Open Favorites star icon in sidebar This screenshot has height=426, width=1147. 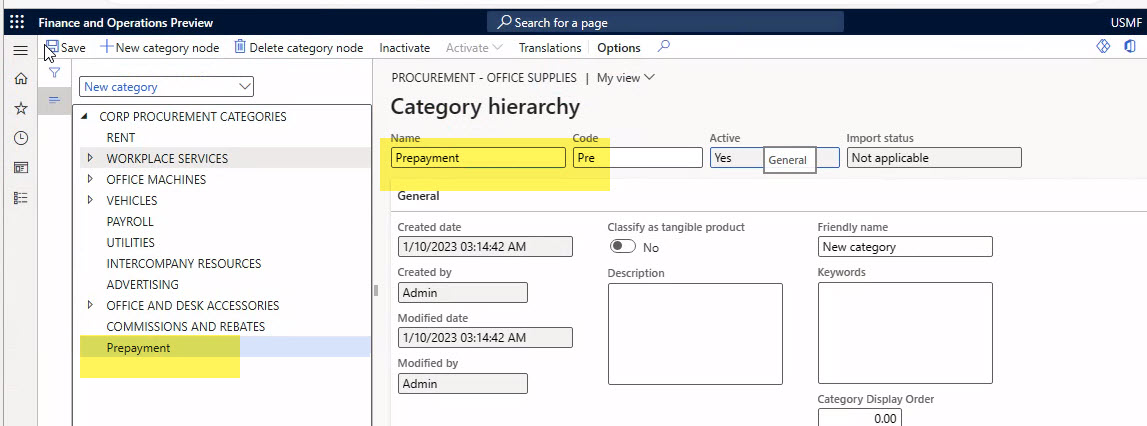click(20, 108)
